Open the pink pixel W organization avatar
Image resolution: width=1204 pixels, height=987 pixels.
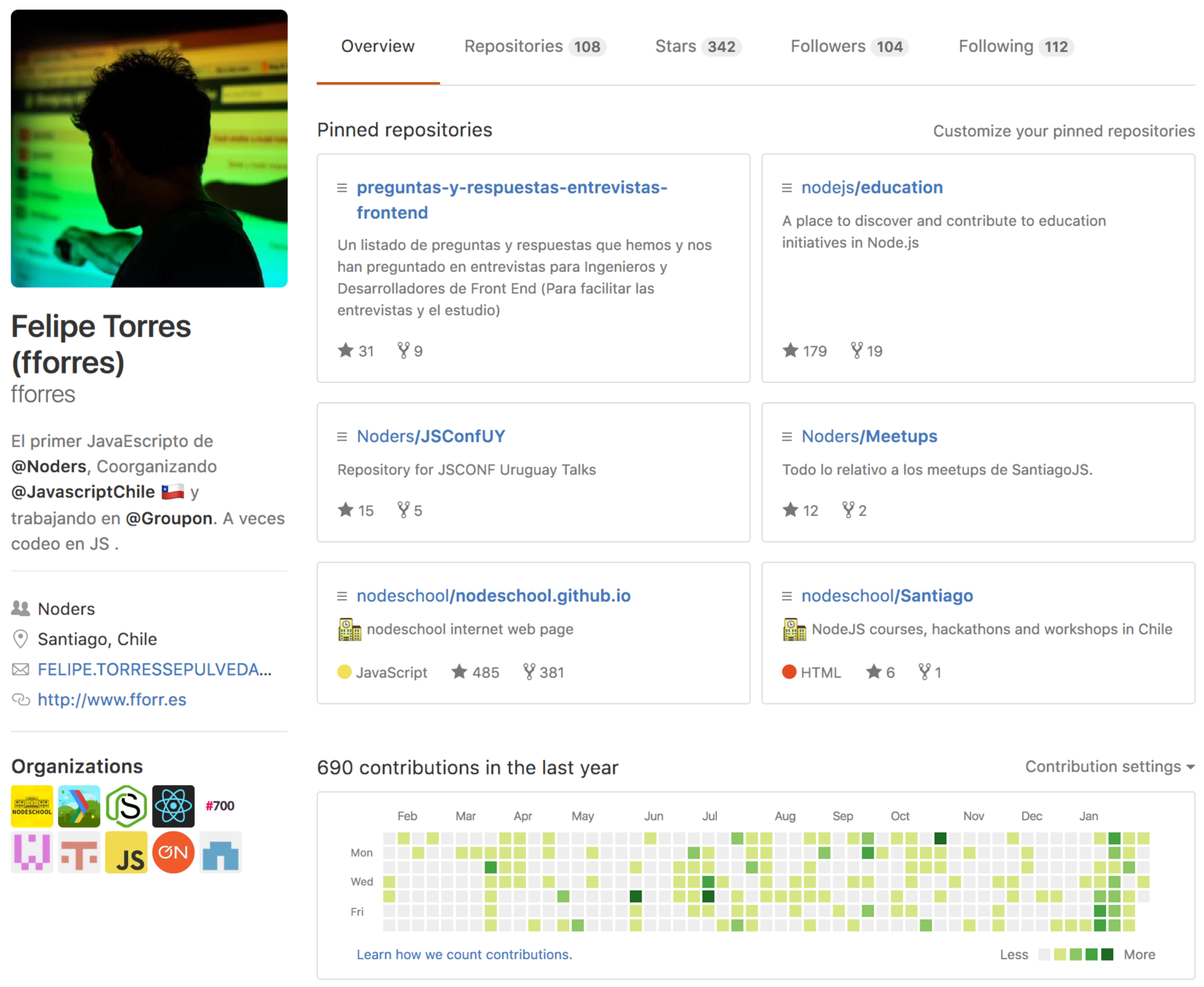[32, 852]
